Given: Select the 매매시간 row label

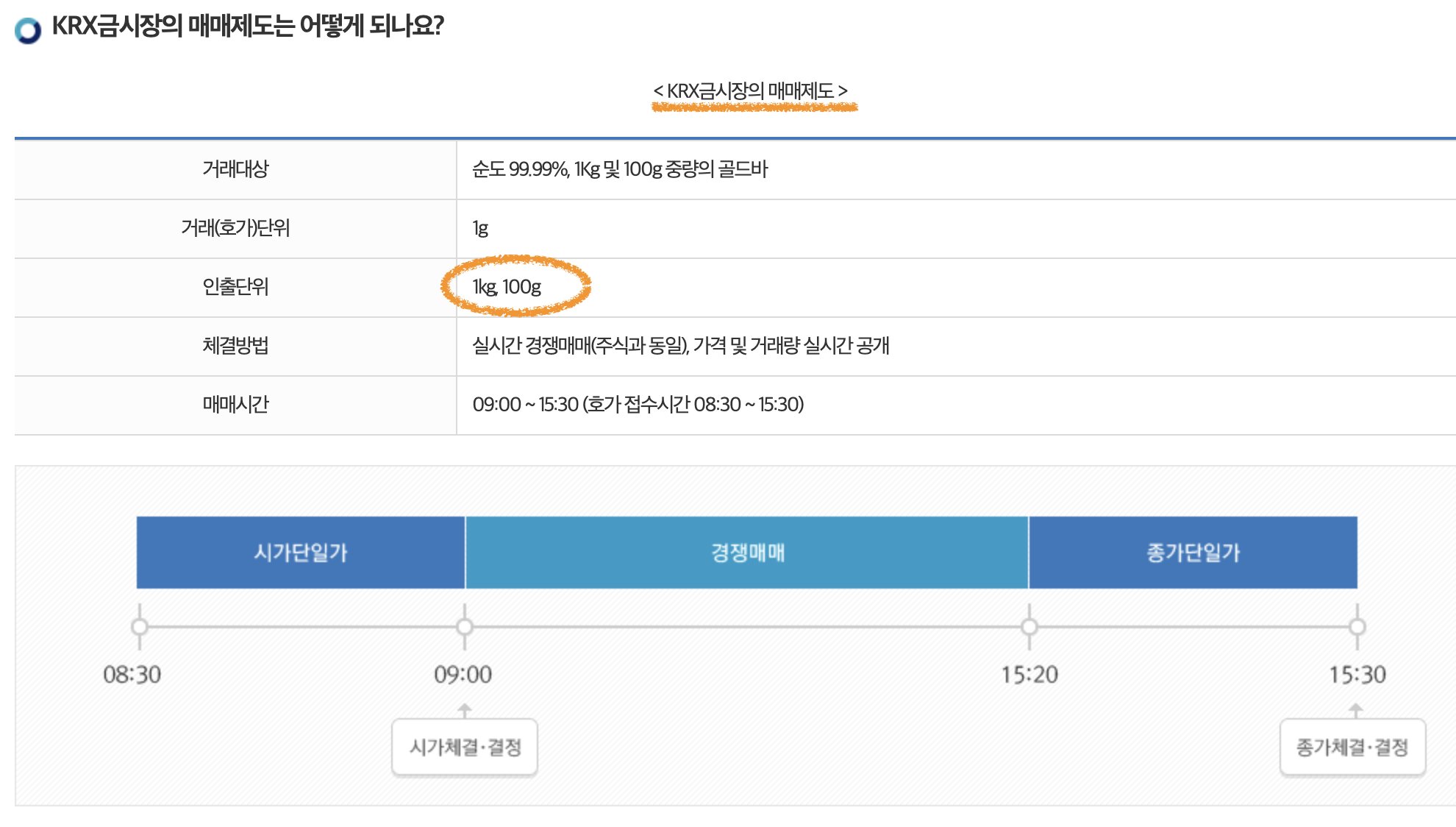Looking at the screenshot, I should (x=235, y=405).
